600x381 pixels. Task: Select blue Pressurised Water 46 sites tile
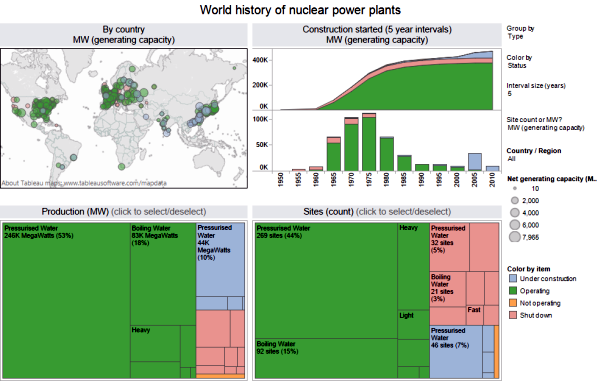pos(456,352)
